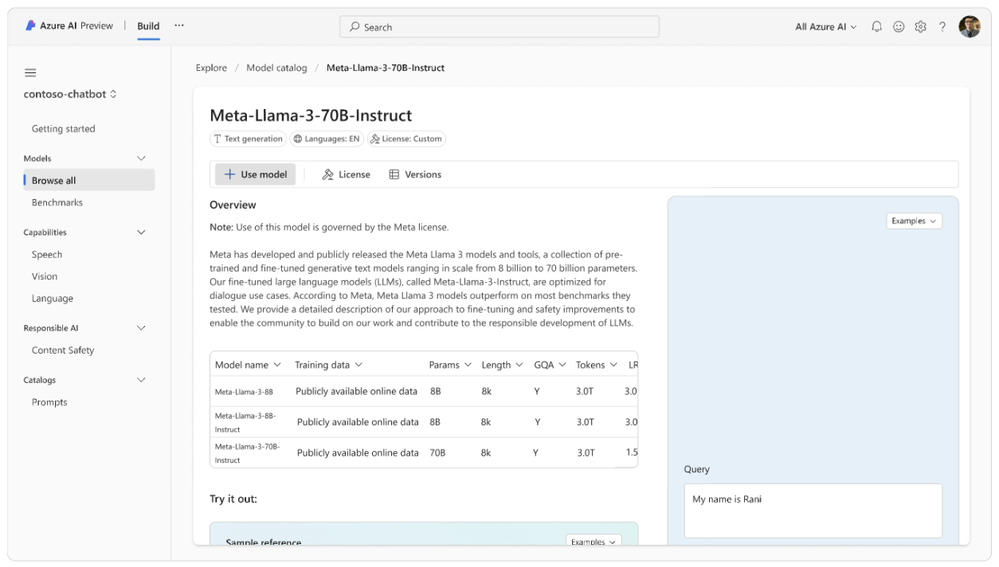Click the Meta-Llama-3-8B-Instruct row name
999x567 pixels.
245,422
